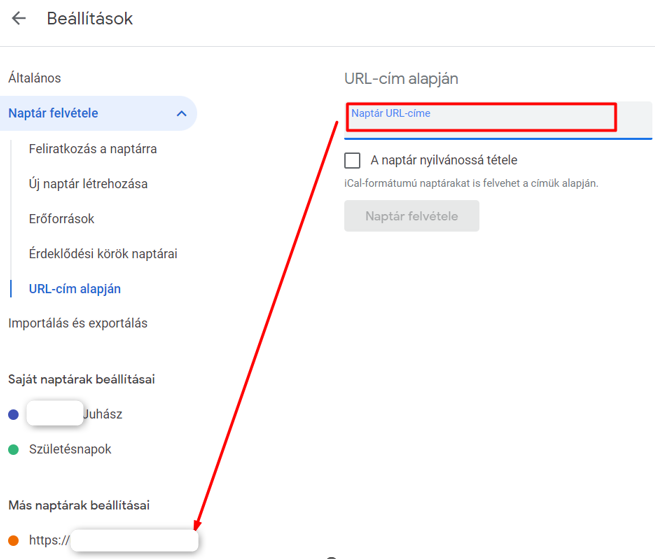The image size is (655, 559).
Task: Open Születésnapok calendar settings
Action: click(x=70, y=449)
